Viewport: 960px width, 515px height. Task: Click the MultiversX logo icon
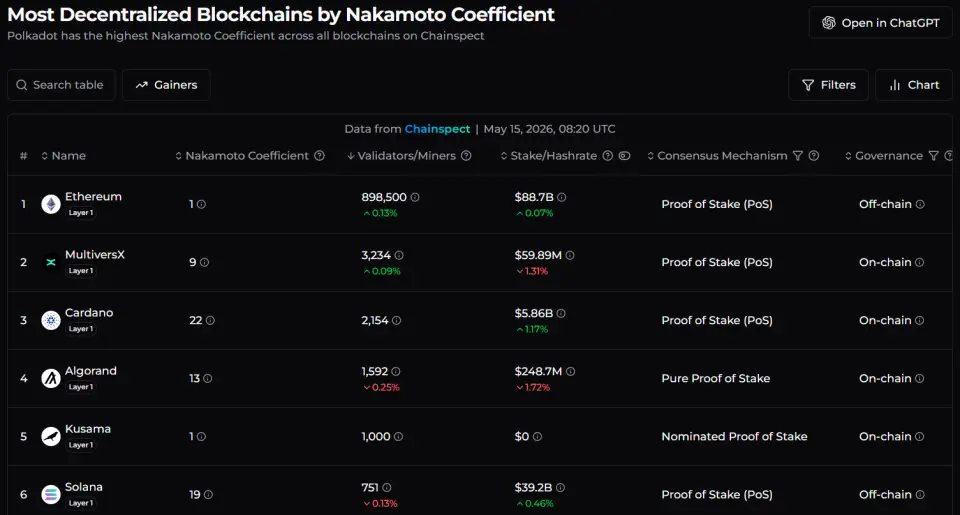[x=51, y=262]
